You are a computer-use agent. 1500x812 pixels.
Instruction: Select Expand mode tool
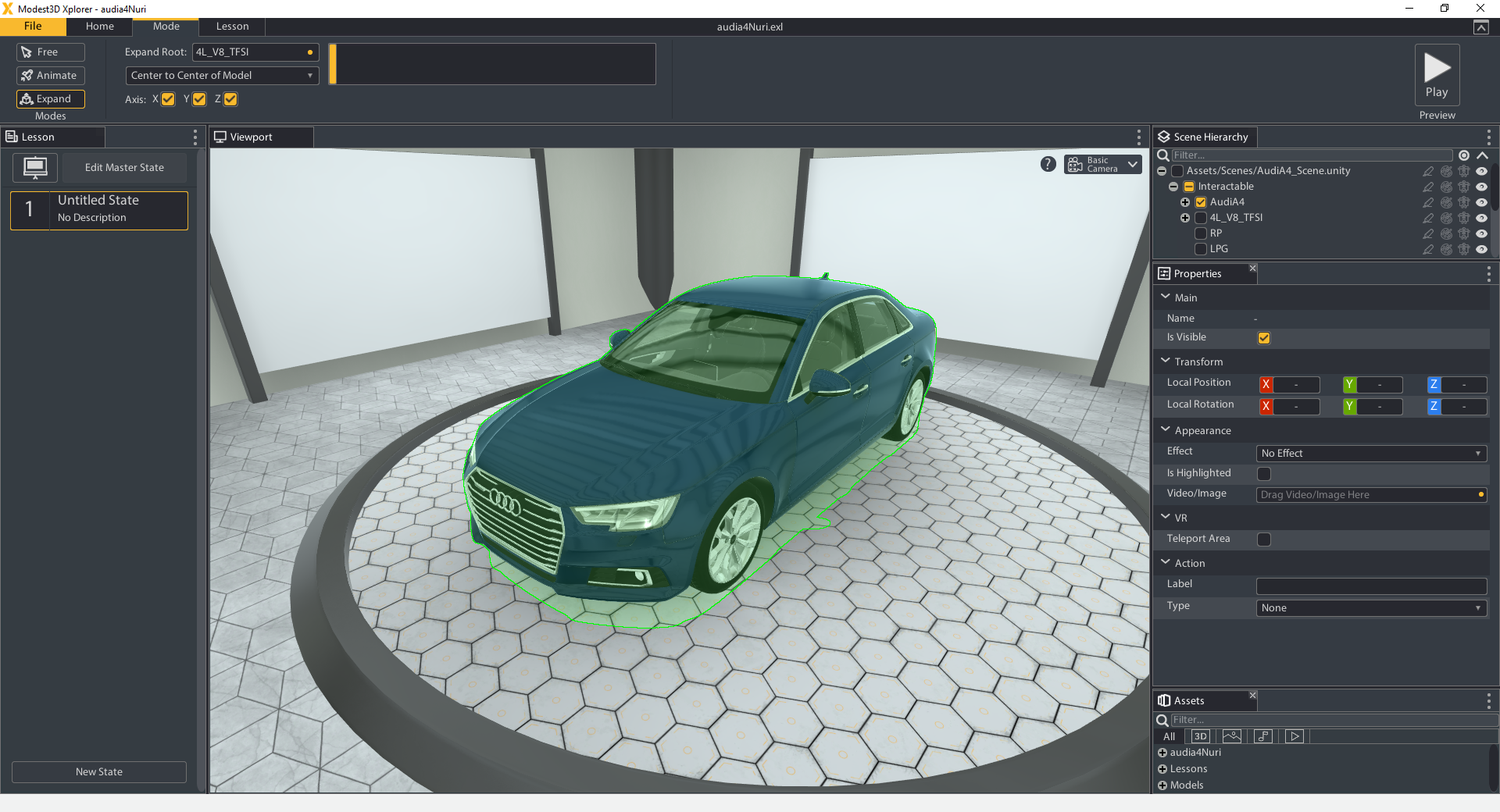point(51,99)
